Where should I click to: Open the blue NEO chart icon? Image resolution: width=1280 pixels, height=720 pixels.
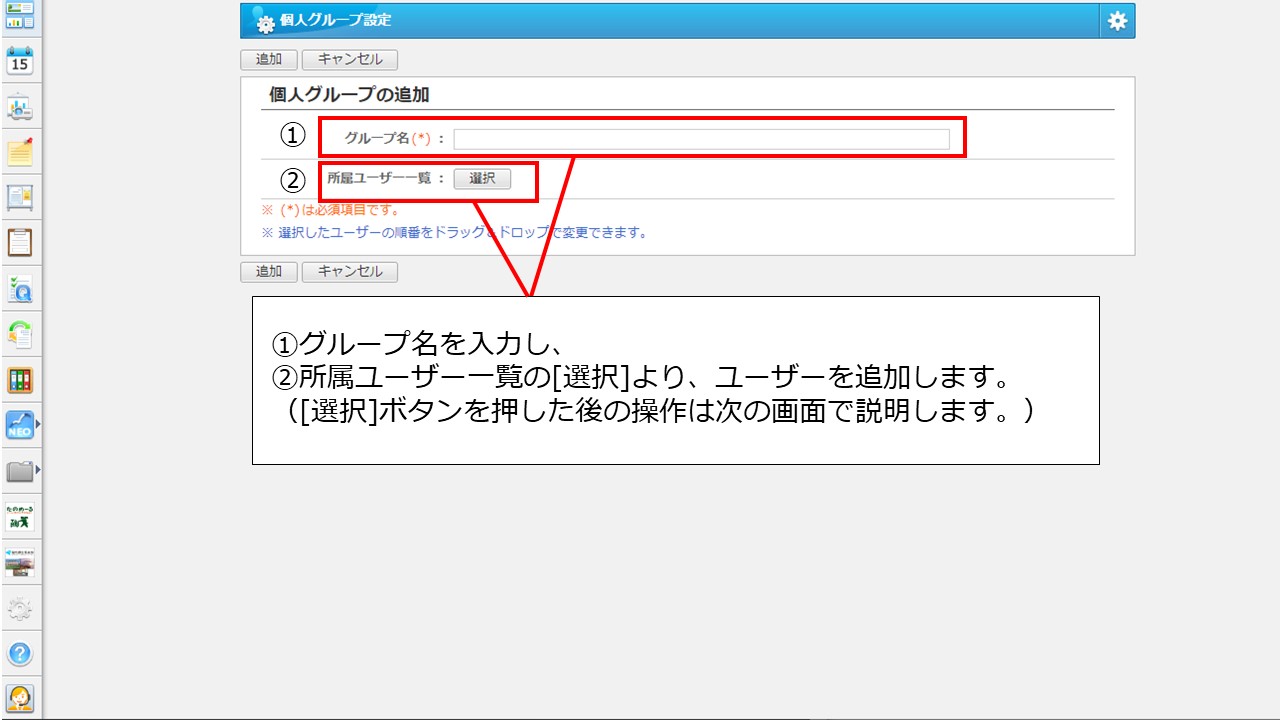tap(20, 425)
